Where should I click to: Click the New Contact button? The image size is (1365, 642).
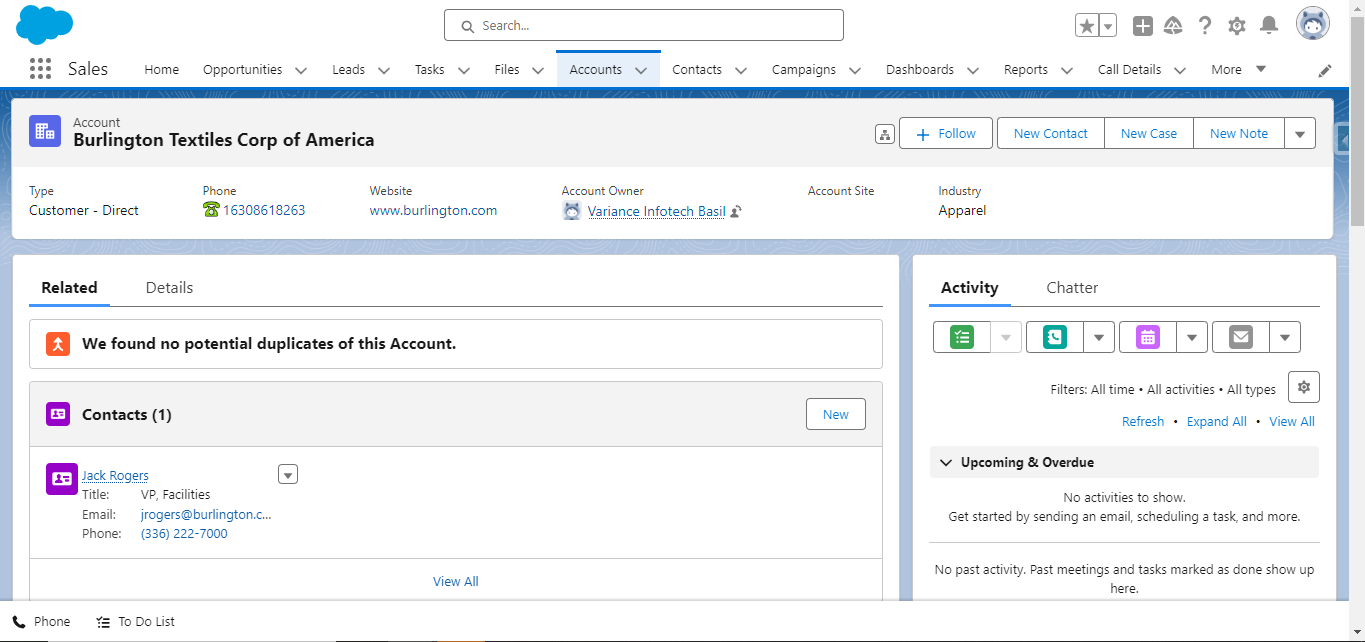click(x=1051, y=133)
